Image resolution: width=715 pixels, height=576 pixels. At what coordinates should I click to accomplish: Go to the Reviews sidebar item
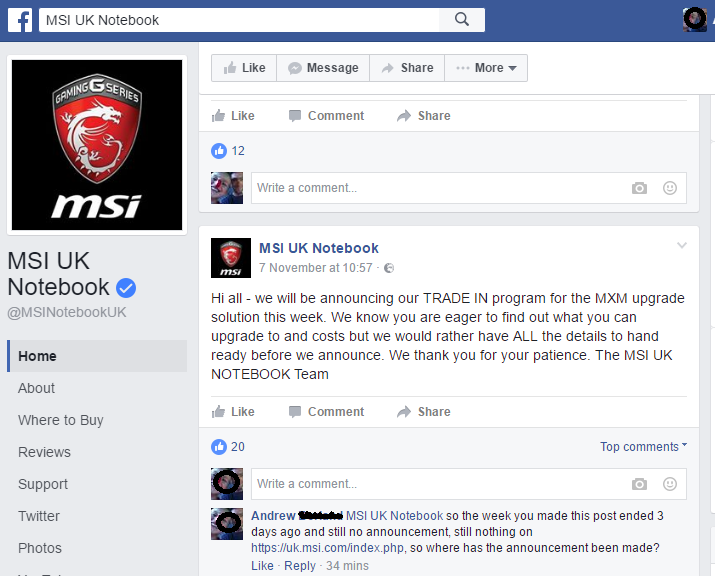pos(44,452)
